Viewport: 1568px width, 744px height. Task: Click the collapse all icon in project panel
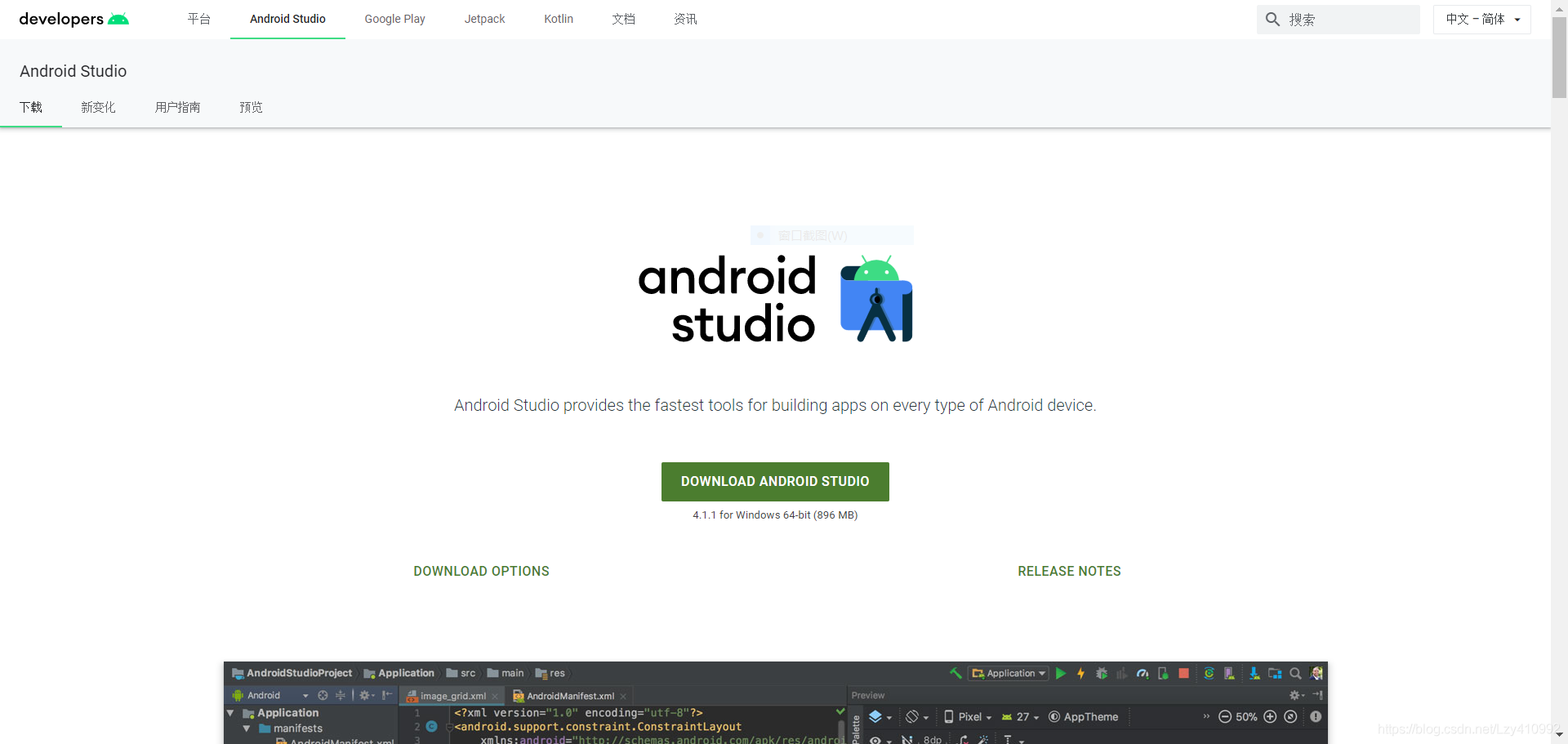tap(341, 696)
